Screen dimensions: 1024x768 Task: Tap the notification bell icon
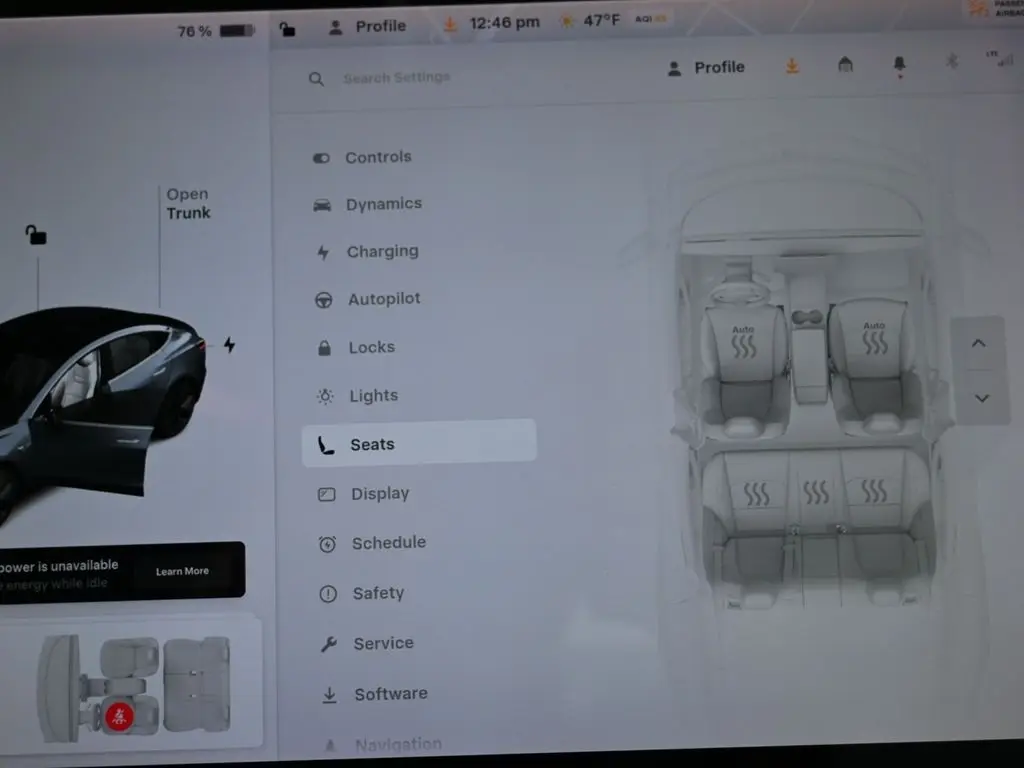pyautogui.click(x=899, y=65)
